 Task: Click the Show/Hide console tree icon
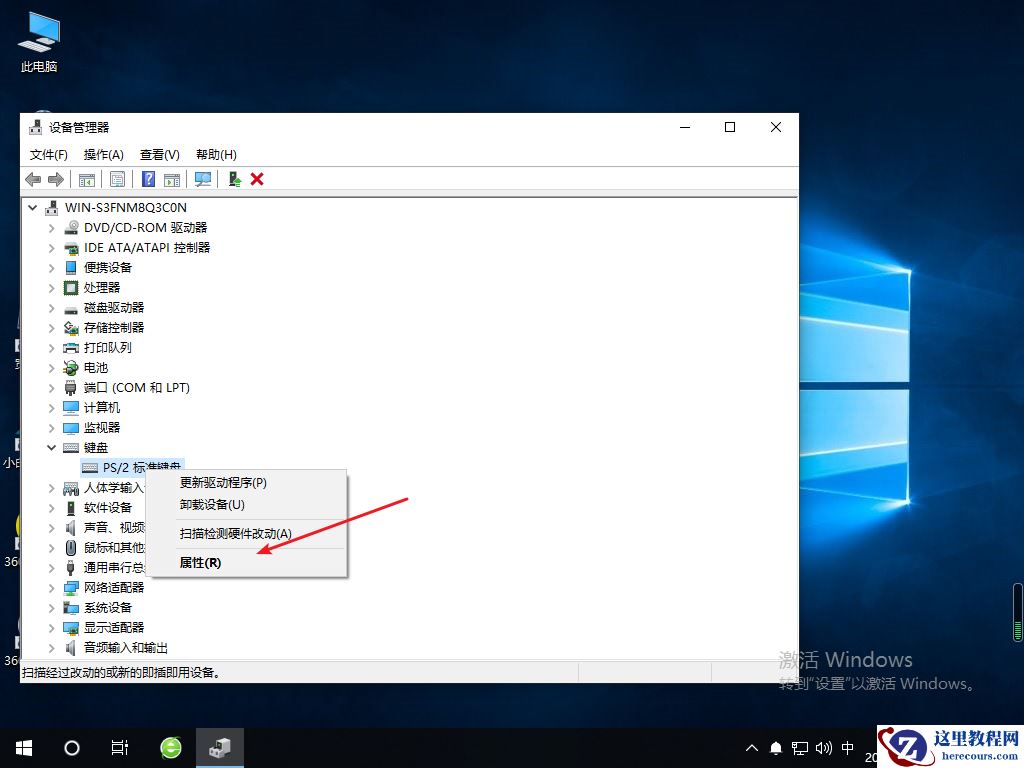(87, 179)
